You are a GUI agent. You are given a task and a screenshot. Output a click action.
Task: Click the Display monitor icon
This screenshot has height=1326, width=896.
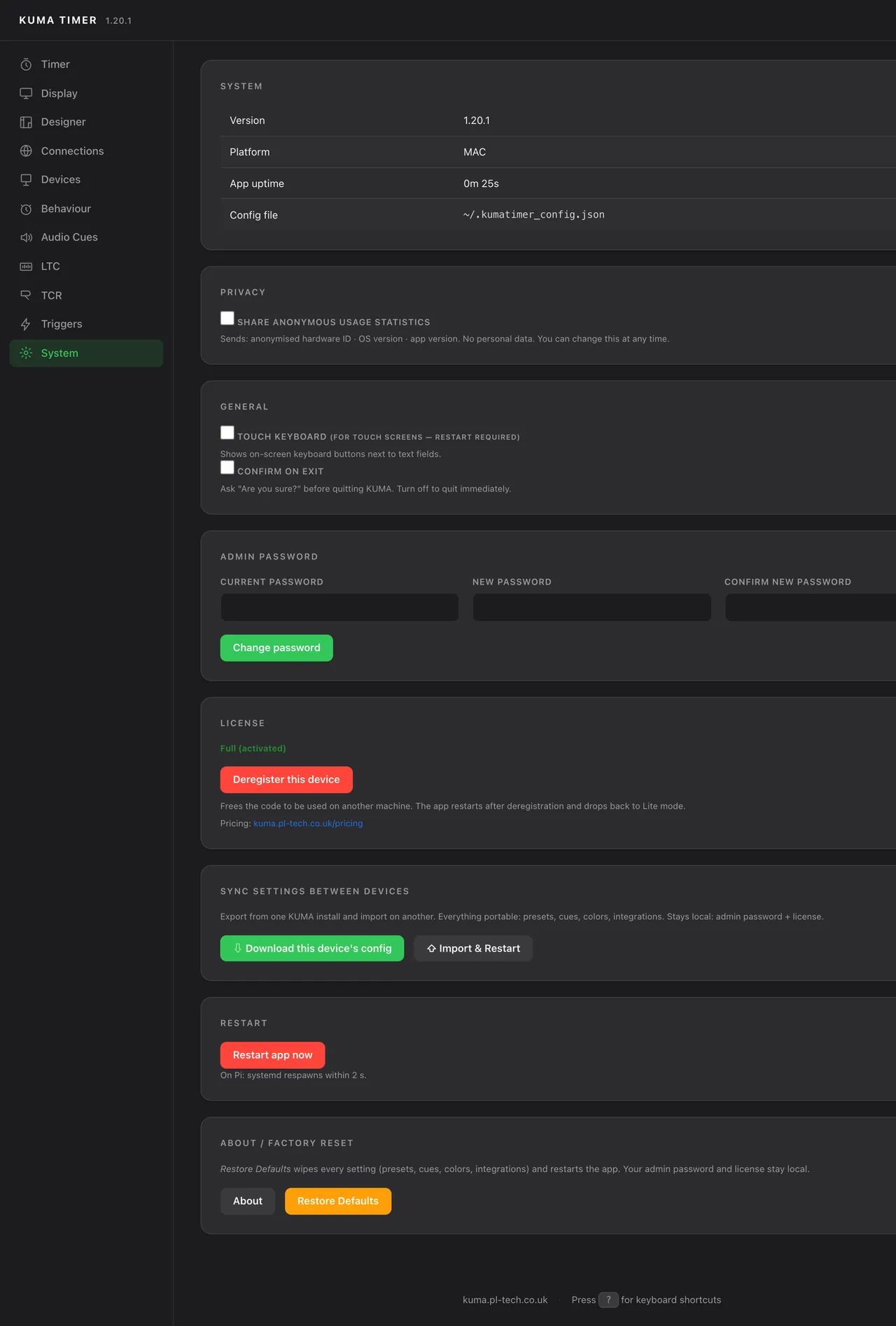tap(26, 93)
